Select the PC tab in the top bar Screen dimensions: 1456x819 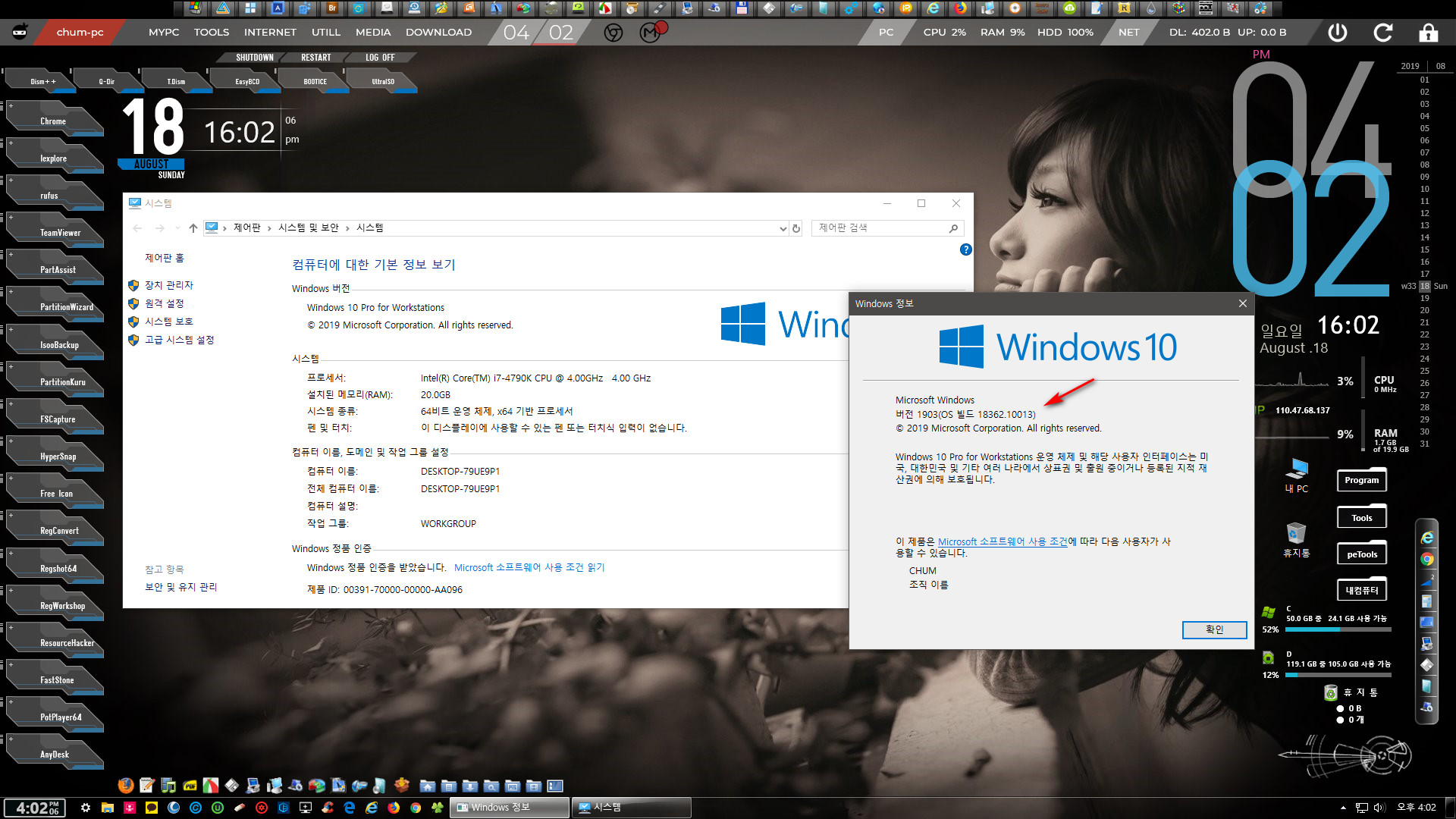[x=886, y=33]
